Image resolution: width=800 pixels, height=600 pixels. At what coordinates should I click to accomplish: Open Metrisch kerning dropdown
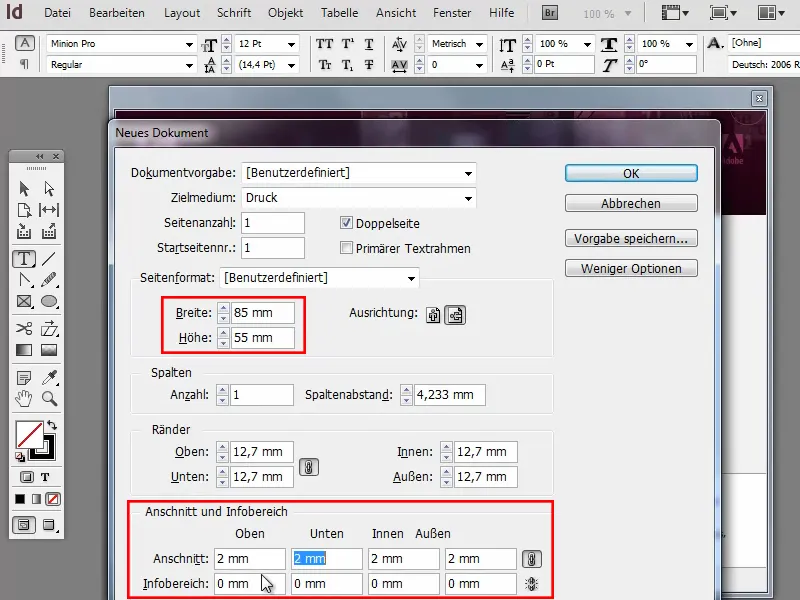[479, 45]
